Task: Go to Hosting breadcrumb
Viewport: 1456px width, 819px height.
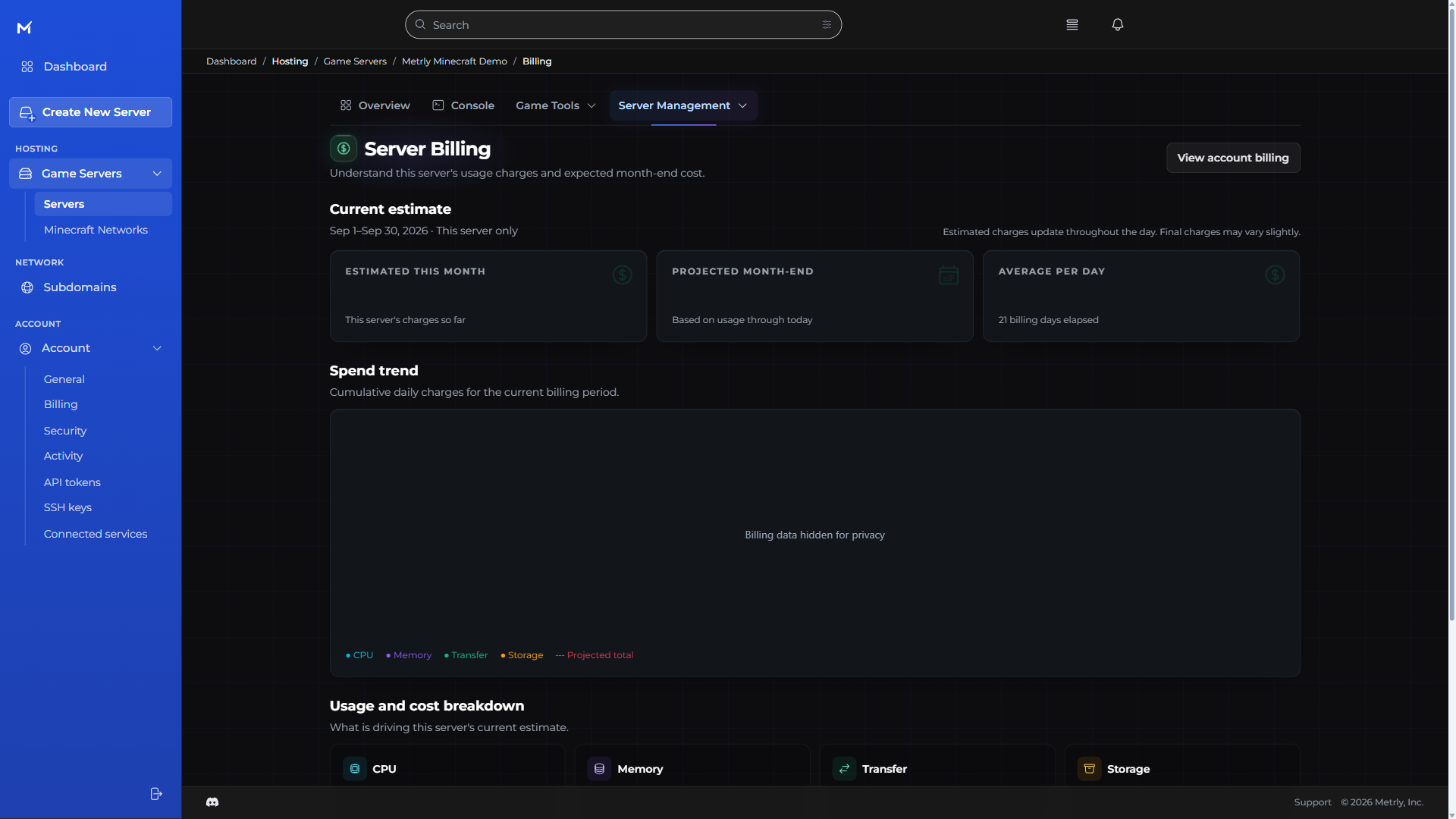Action: click(290, 61)
